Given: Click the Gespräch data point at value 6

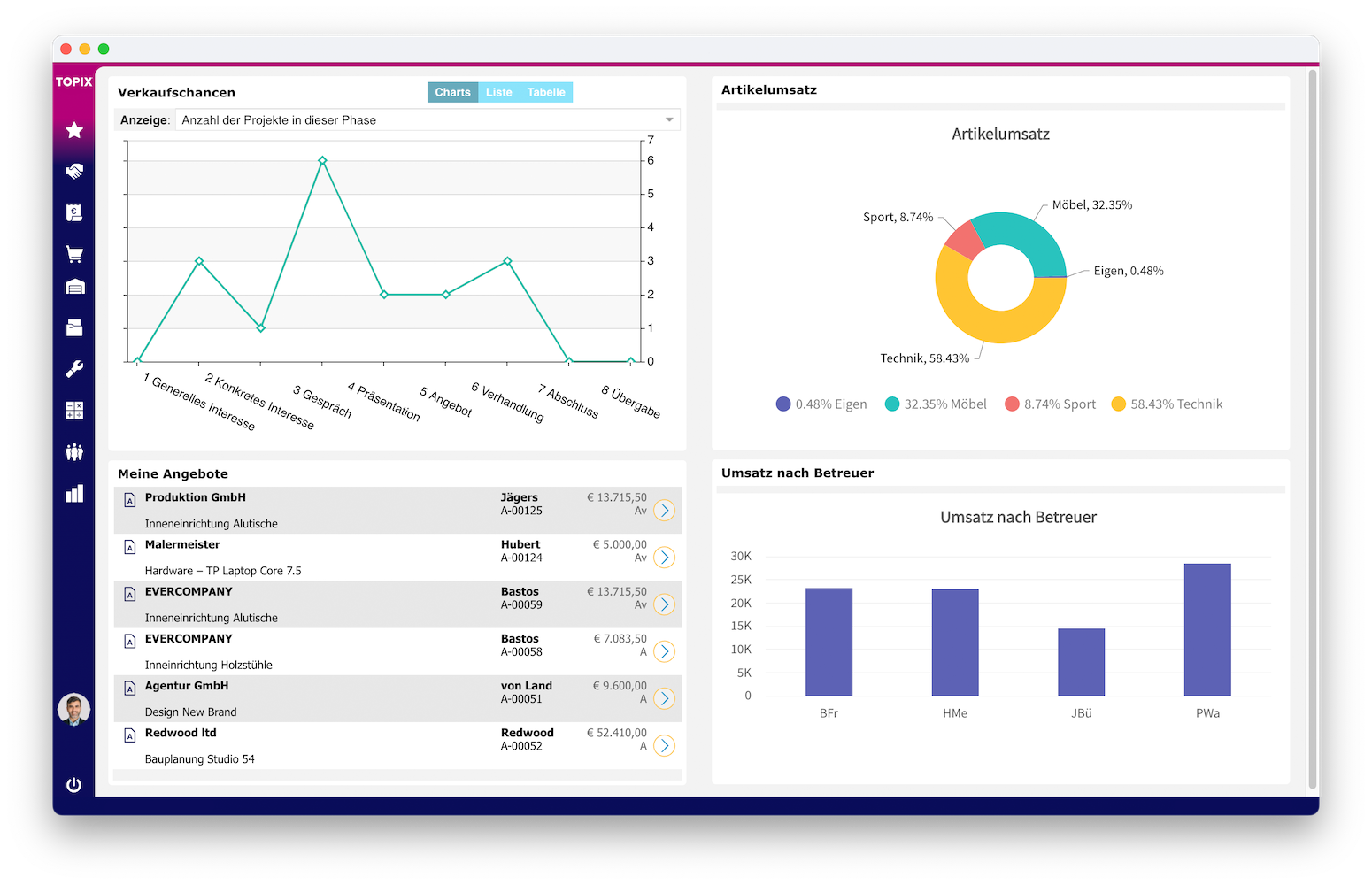Looking at the screenshot, I should (x=322, y=161).
